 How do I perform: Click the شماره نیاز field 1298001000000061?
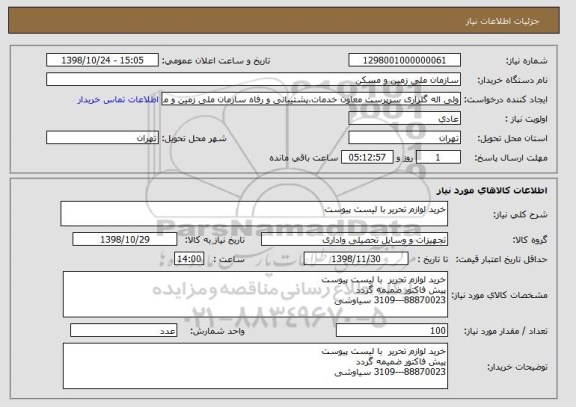(404, 60)
